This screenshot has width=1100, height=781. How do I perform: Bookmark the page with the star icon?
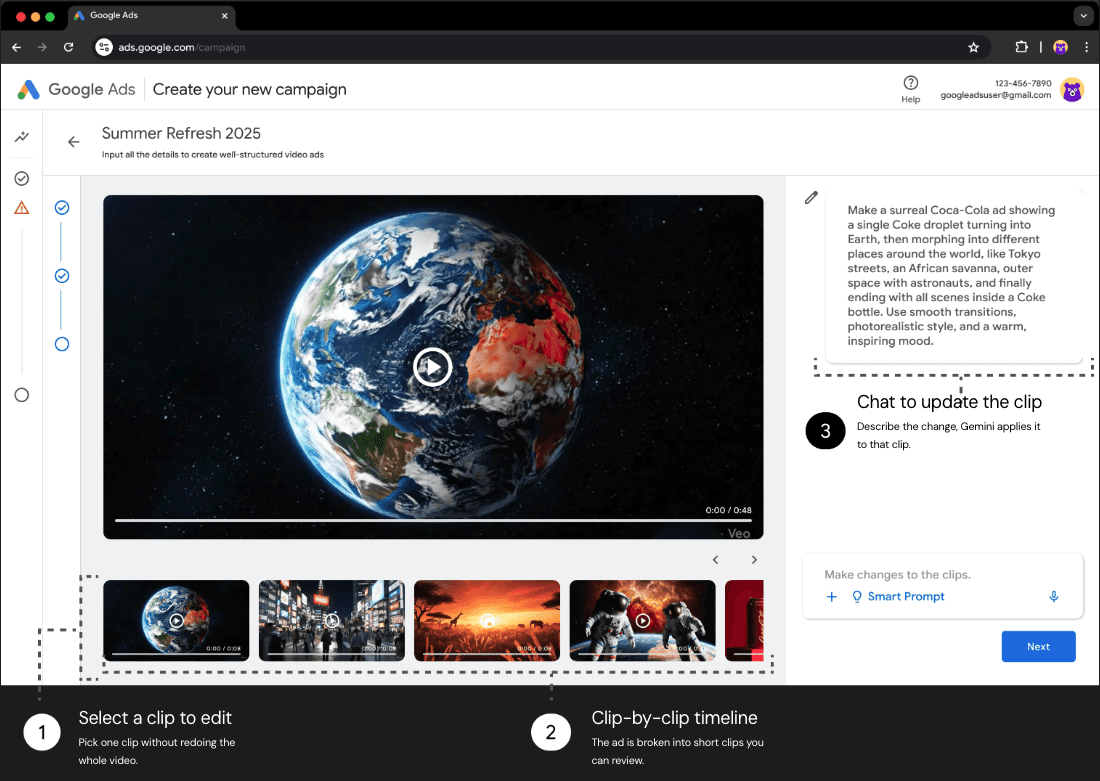(x=973, y=47)
